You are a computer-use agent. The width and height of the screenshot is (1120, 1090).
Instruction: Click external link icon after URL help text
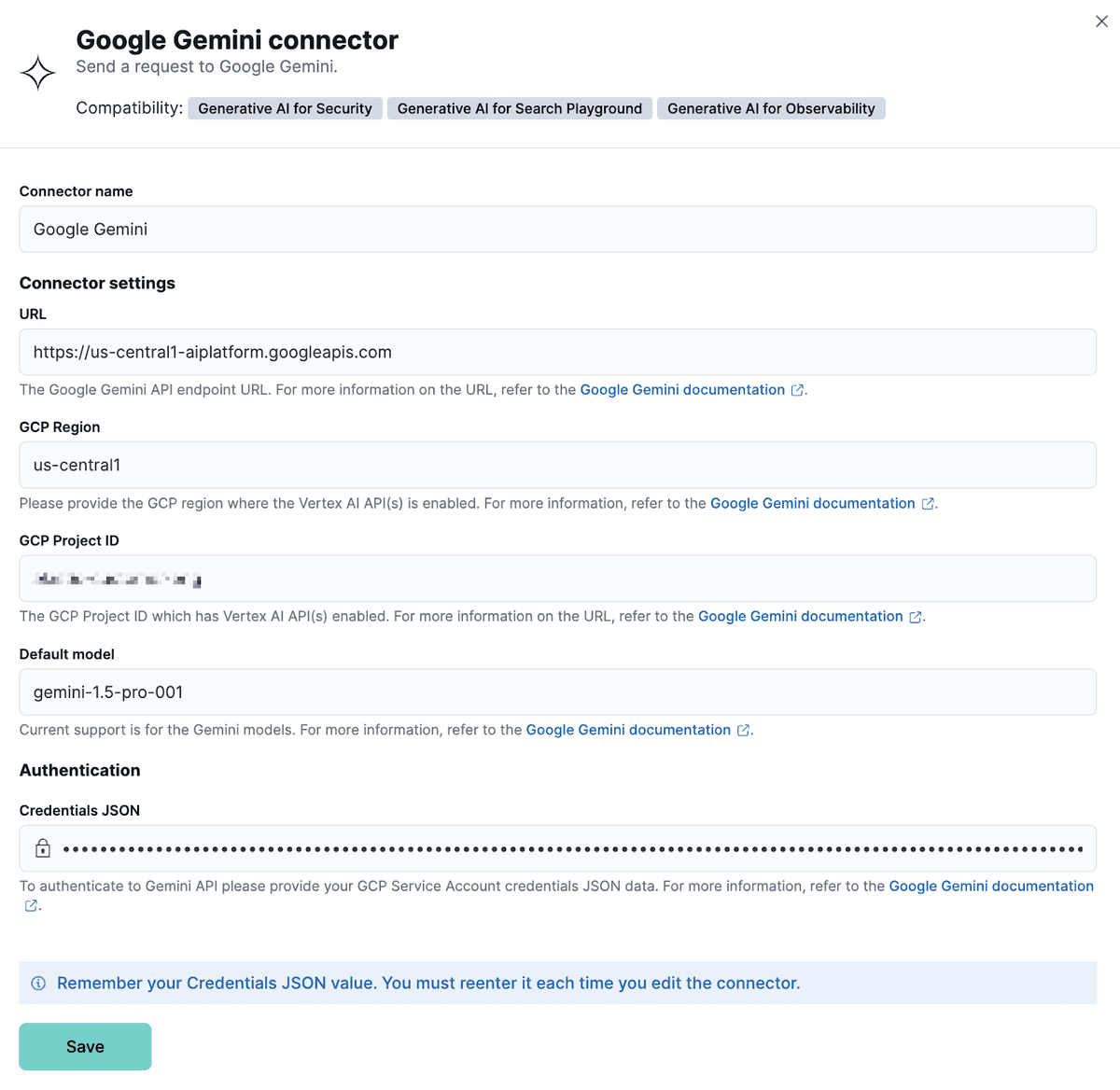(797, 391)
